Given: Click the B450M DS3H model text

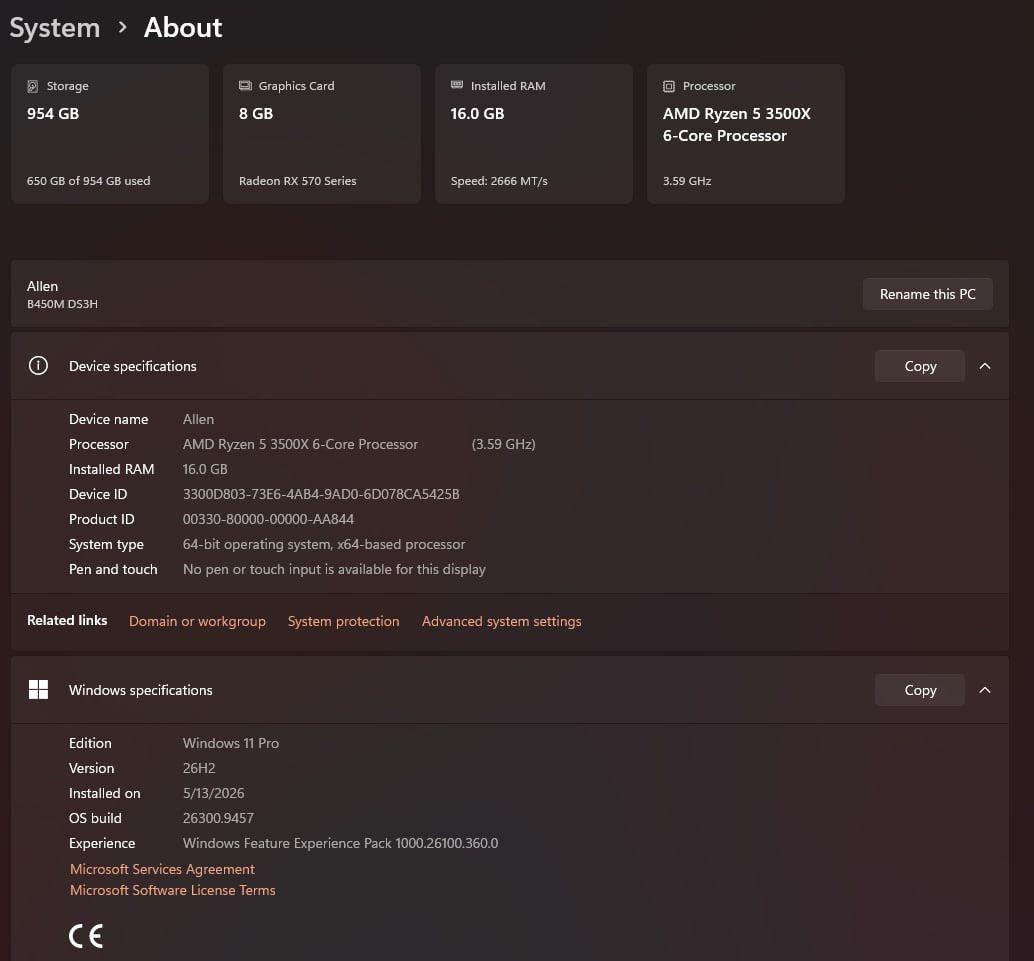Looking at the screenshot, I should 62,304.
